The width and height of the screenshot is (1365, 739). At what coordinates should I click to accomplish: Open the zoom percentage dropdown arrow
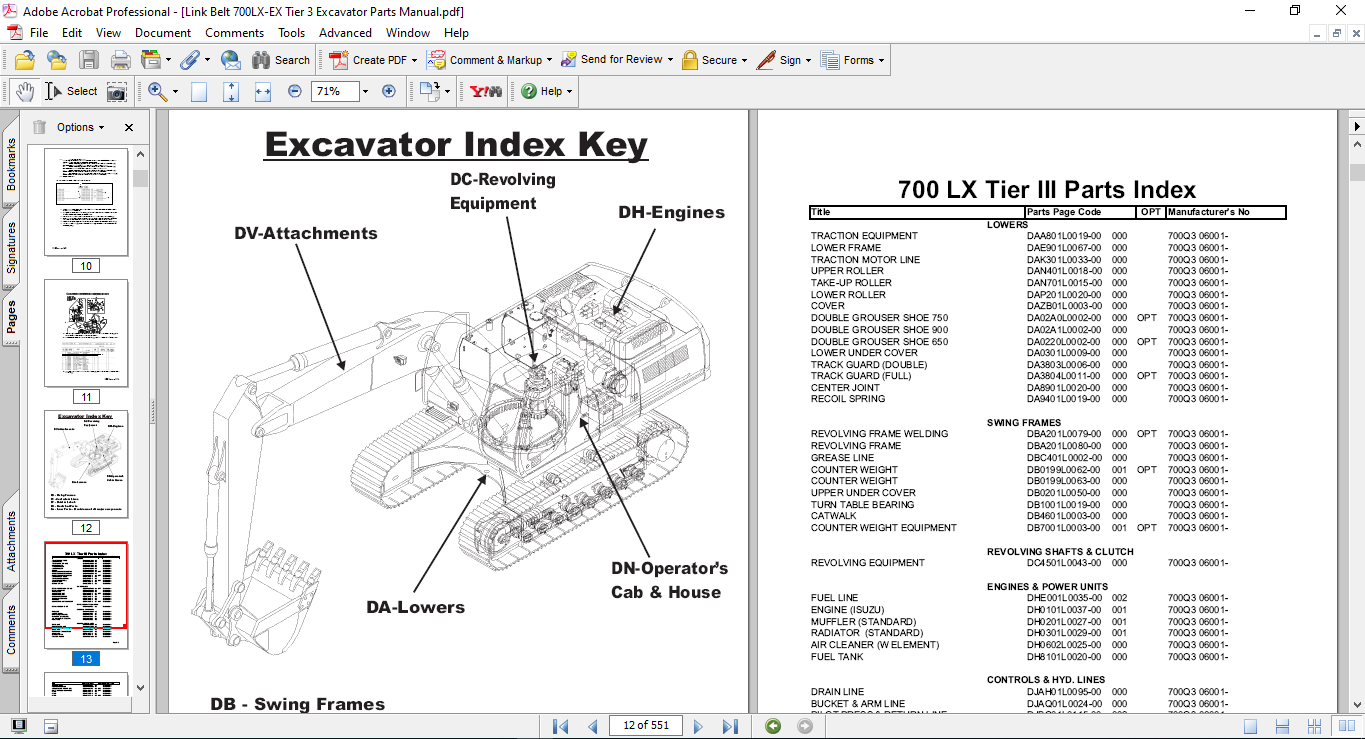(x=365, y=91)
